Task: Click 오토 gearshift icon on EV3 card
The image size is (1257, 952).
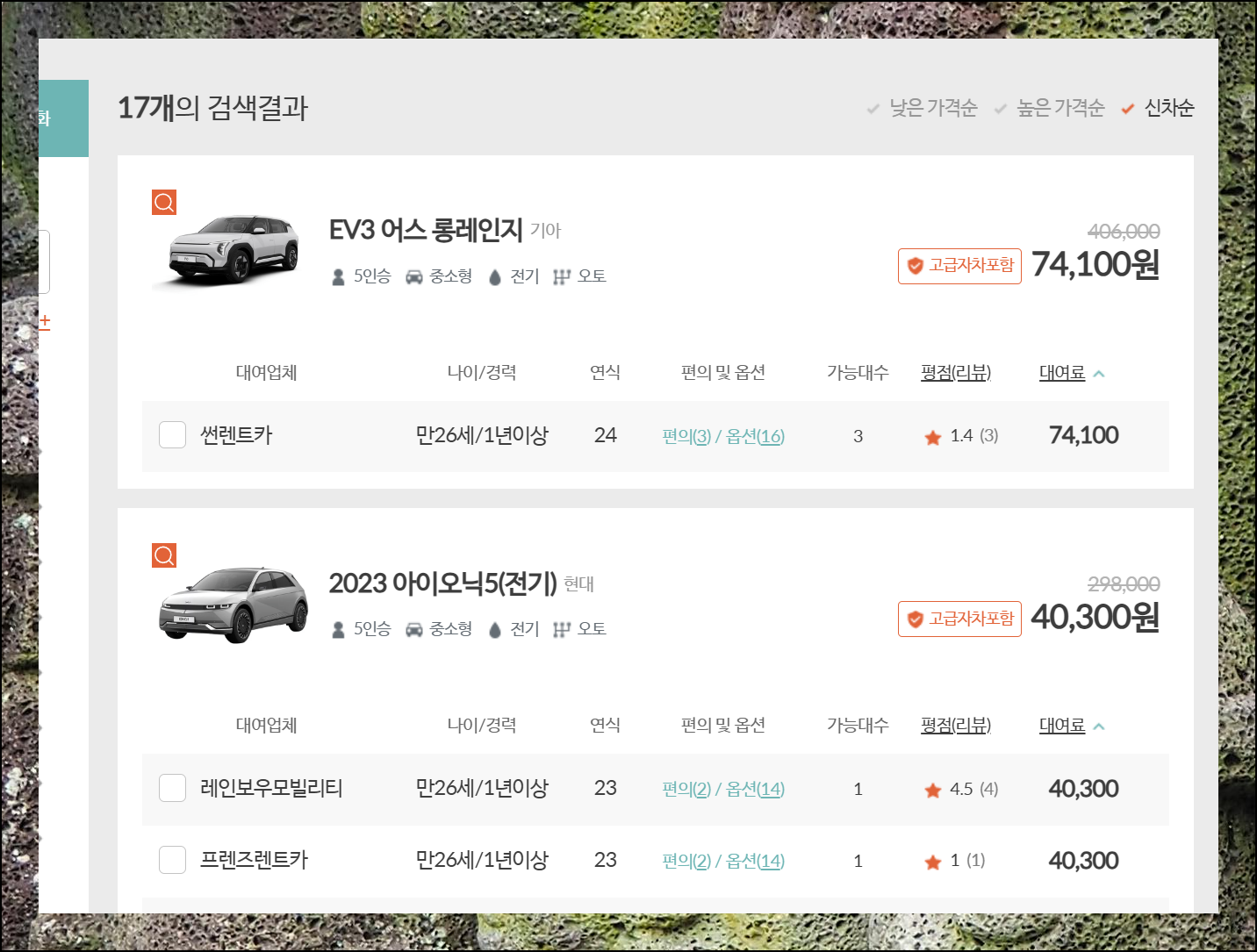Action: [x=562, y=277]
